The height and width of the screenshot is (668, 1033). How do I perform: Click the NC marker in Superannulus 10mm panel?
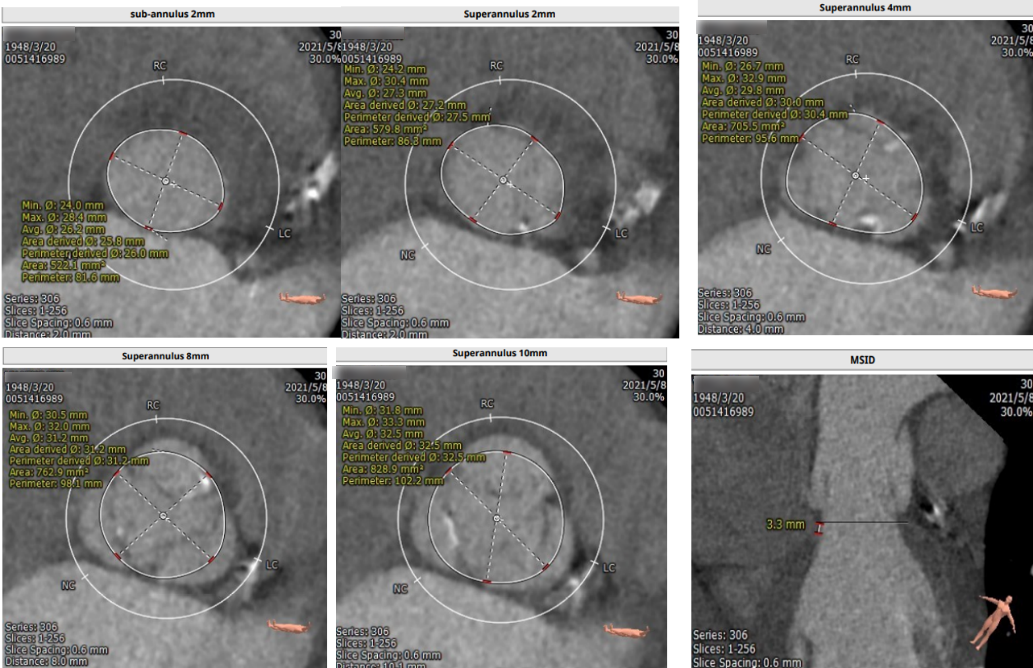pyautogui.click(x=401, y=589)
